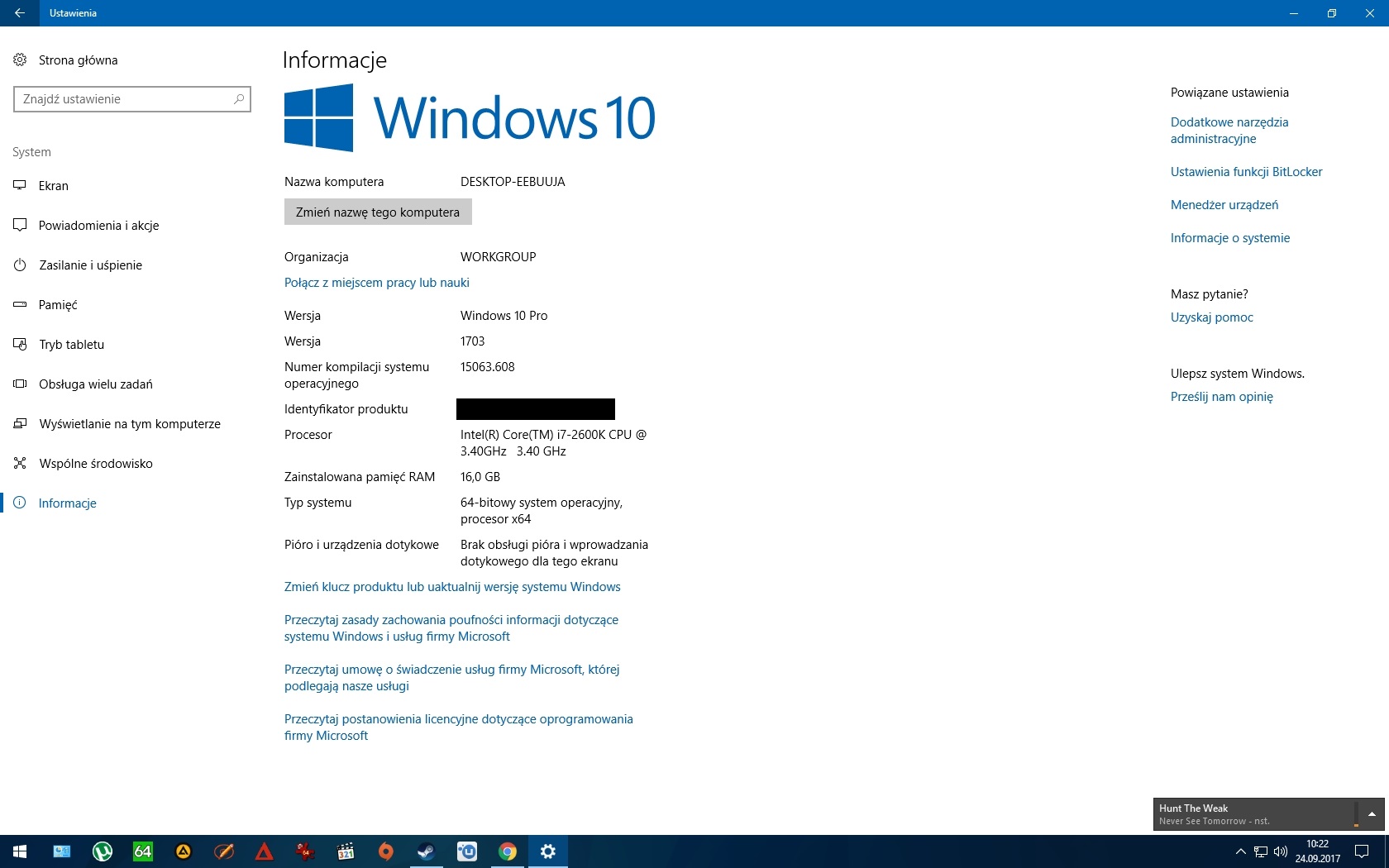
Task: Launch Menedżer urządzeń link
Action: (1224, 205)
